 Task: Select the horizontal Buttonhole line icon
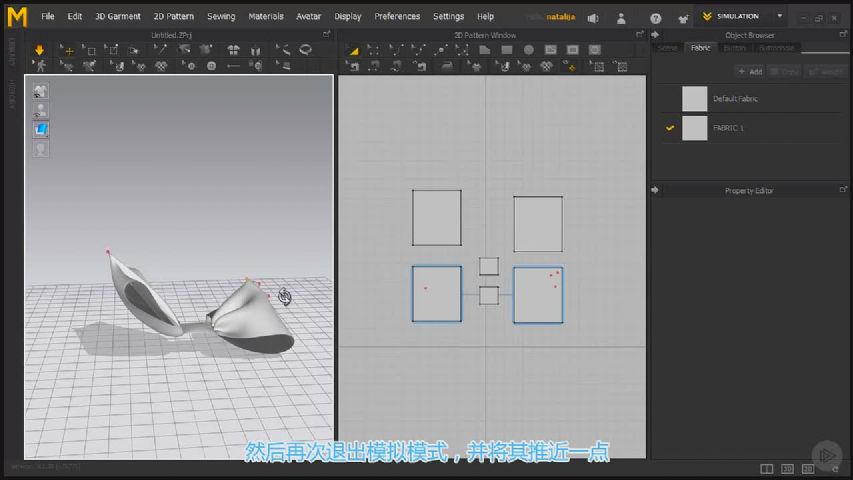[x=233, y=66]
